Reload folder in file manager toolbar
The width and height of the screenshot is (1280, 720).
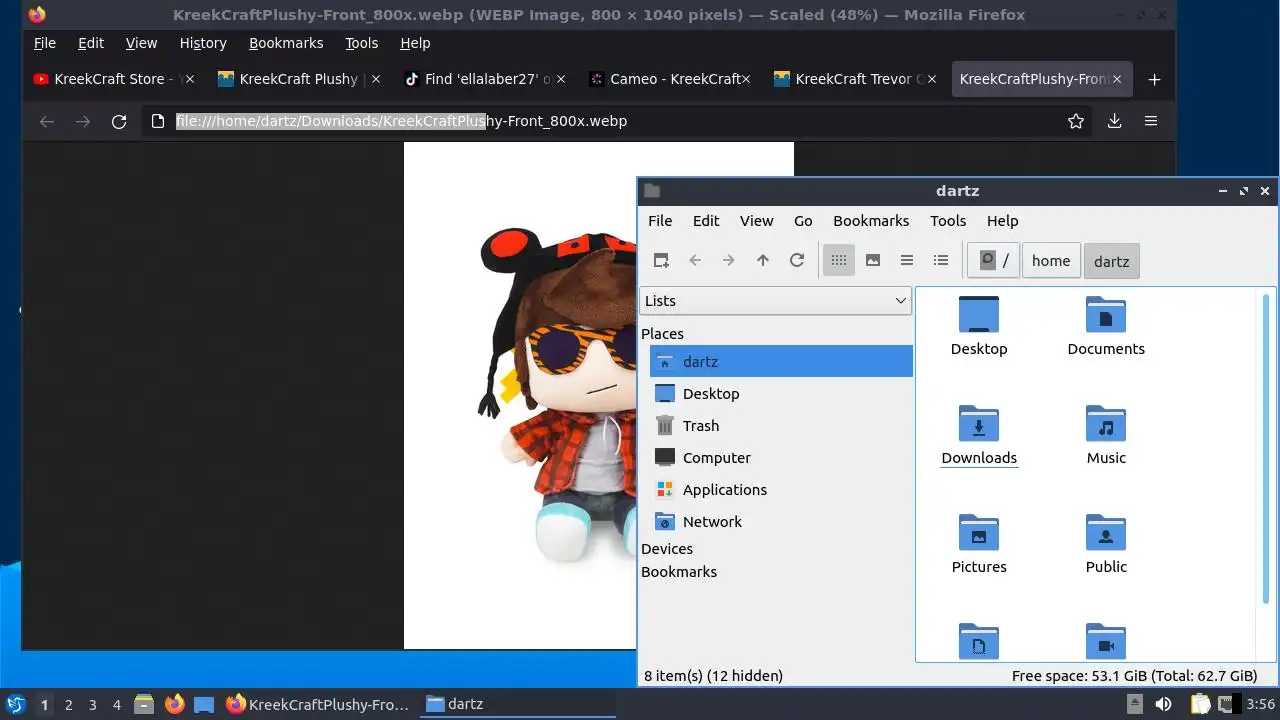click(x=797, y=260)
